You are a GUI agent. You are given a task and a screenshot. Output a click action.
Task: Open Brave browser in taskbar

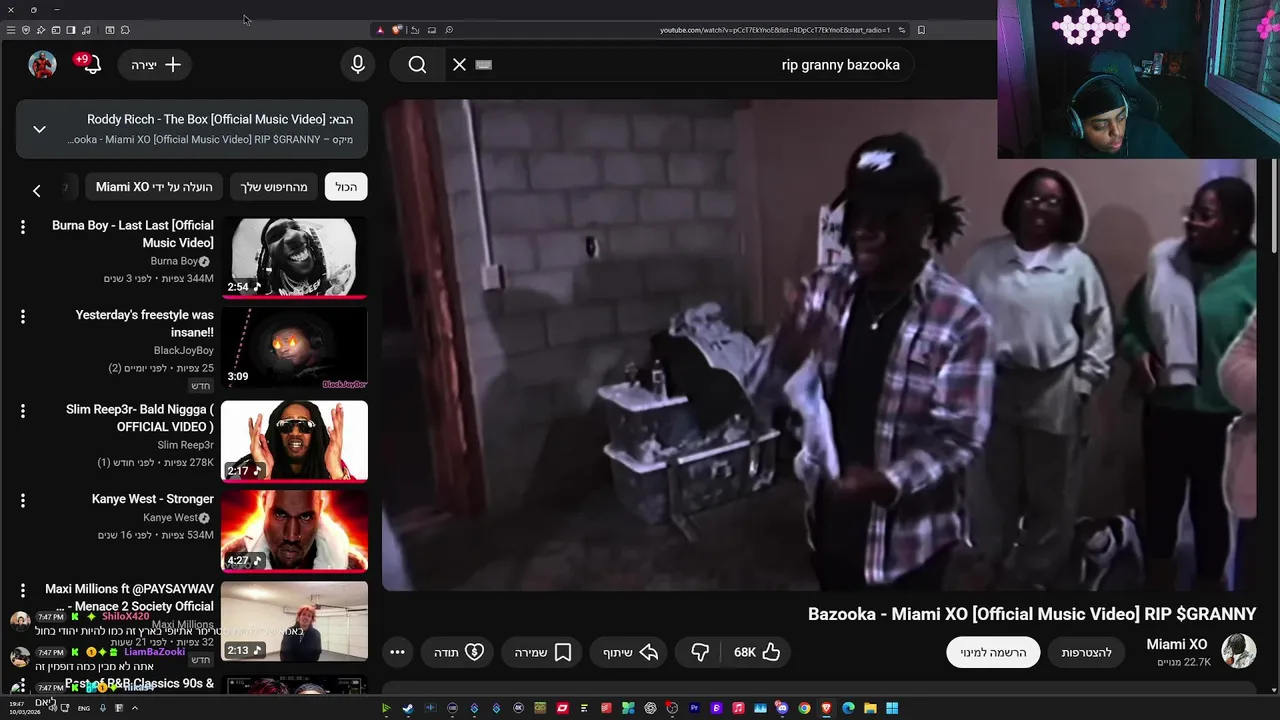click(x=826, y=708)
